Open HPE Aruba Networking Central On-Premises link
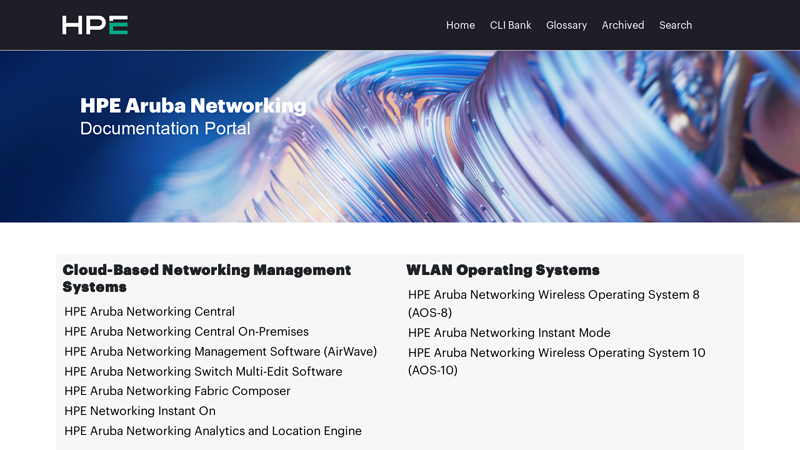The image size is (800, 450). [x=186, y=332]
